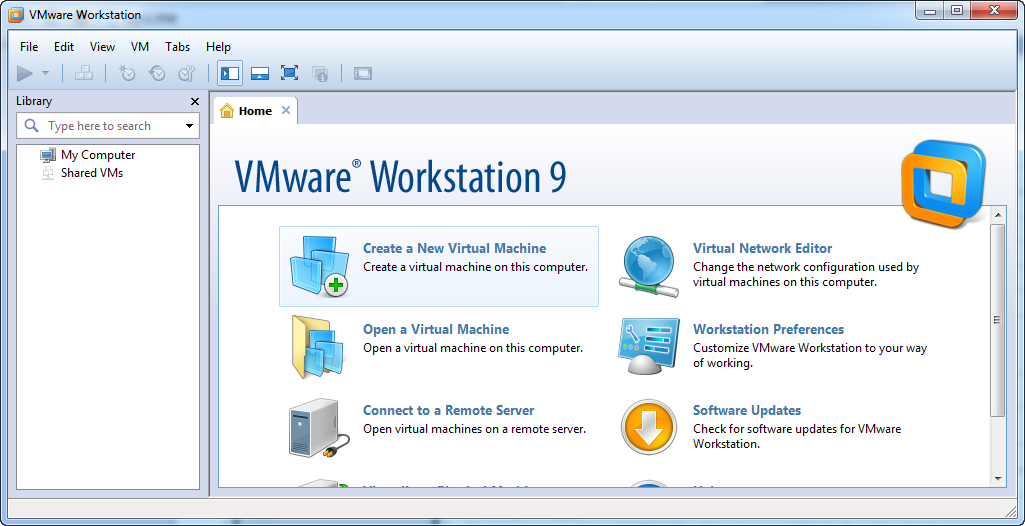The image size is (1025, 526).
Task: Click the remote server tower icon
Action: pos(318,429)
